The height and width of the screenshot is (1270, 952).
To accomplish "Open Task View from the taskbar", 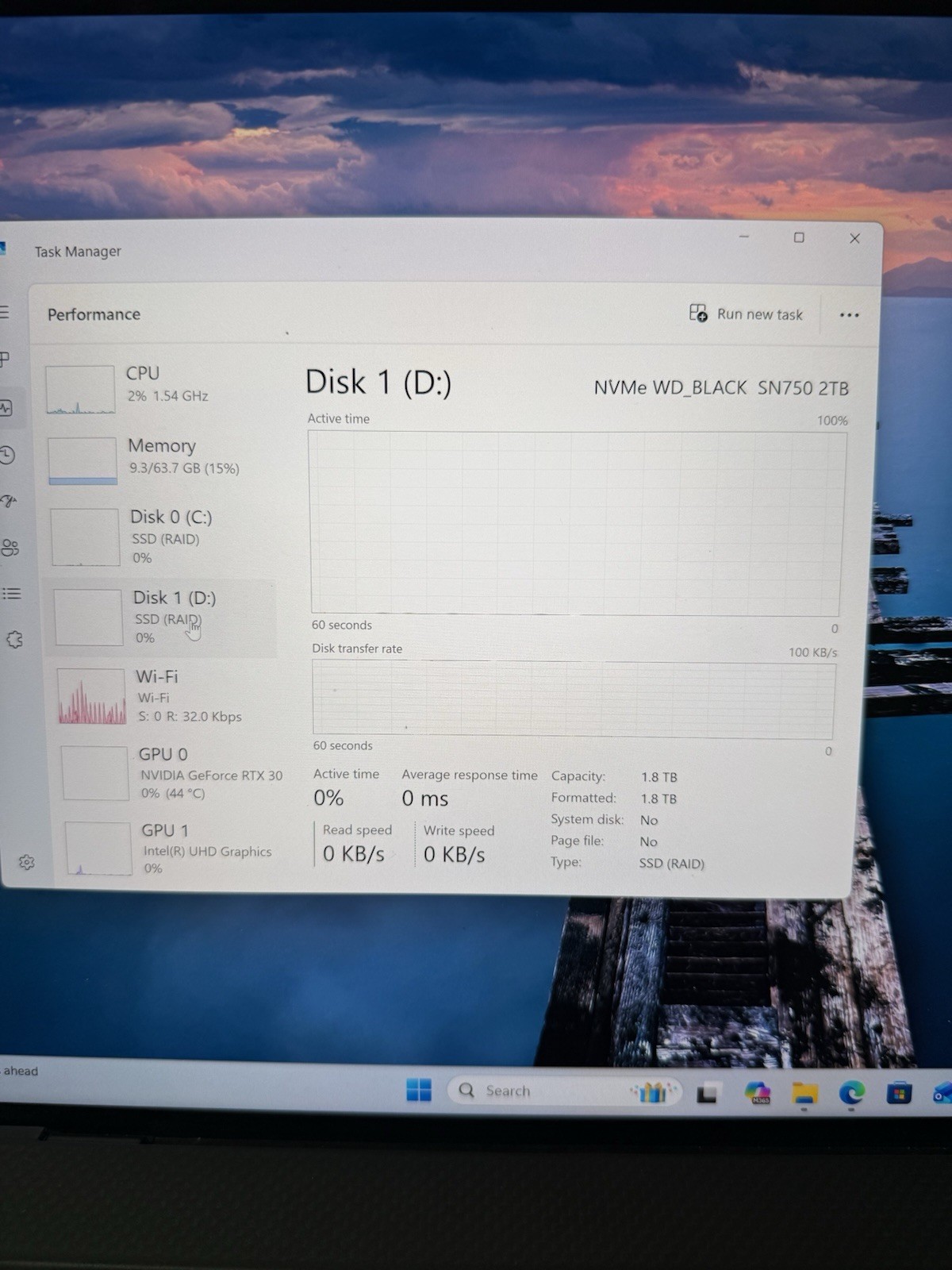I will coord(707,1094).
